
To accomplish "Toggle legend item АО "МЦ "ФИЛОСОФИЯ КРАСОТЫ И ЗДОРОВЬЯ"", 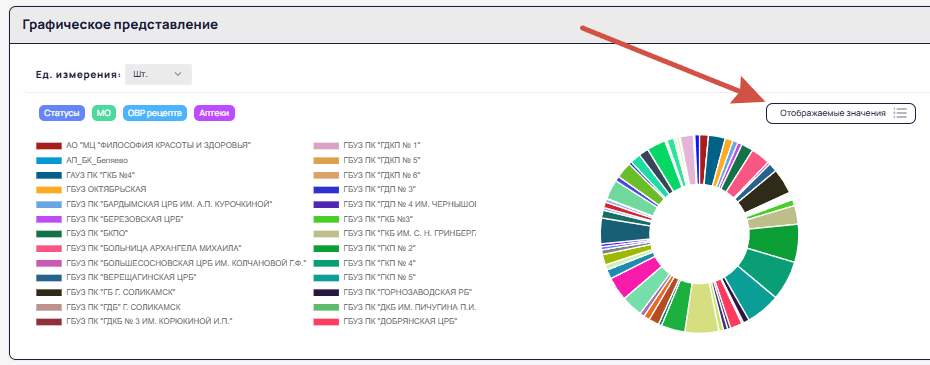I will pyautogui.click(x=144, y=145).
